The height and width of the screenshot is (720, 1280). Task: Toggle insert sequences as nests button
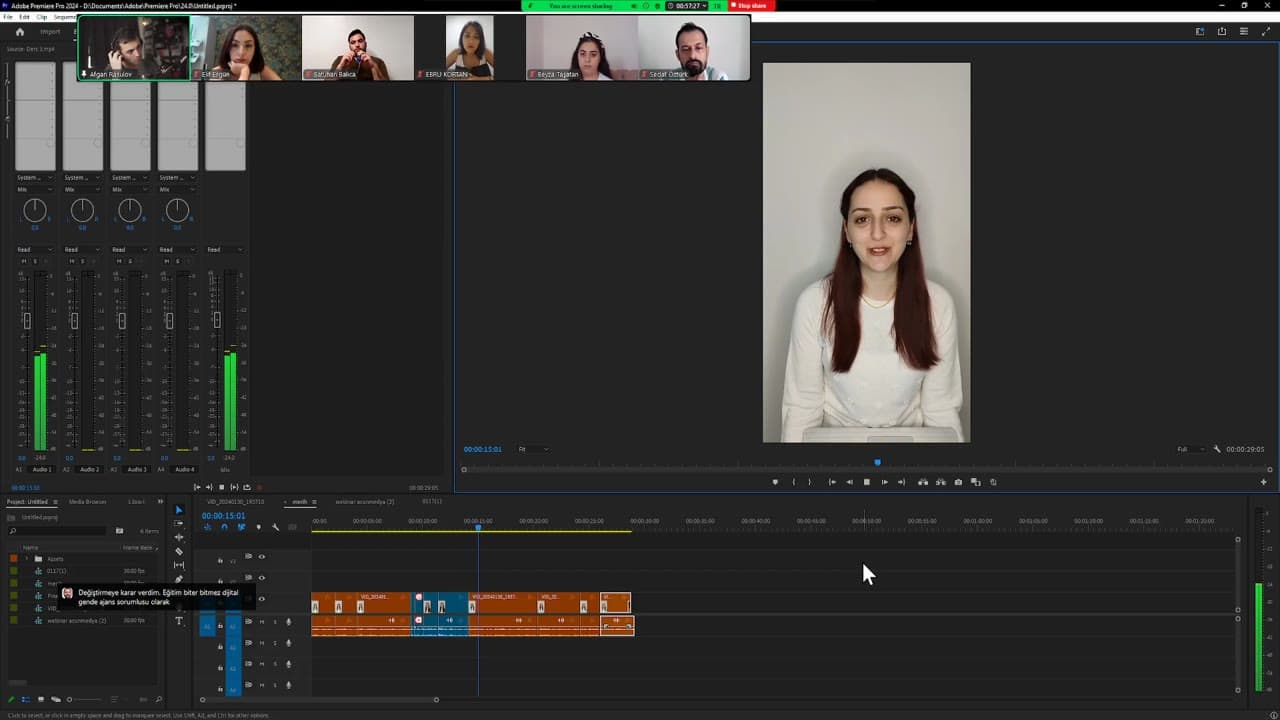pos(208,527)
